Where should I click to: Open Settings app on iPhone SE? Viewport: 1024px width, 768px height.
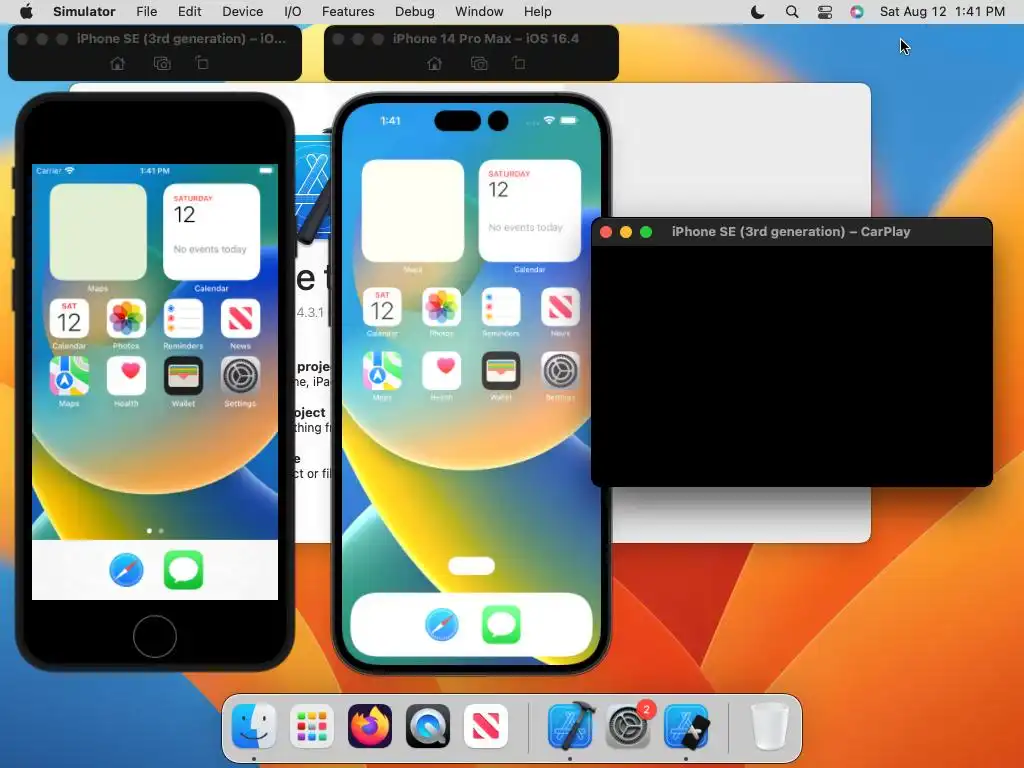pos(240,376)
